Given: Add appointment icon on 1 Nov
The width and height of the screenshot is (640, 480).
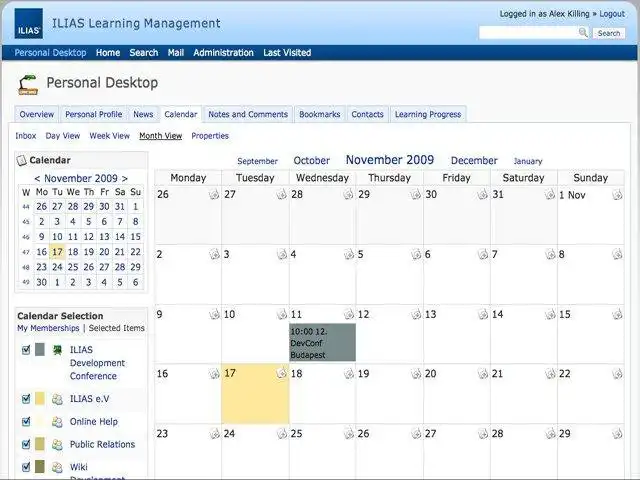Looking at the screenshot, I should coord(617,195).
